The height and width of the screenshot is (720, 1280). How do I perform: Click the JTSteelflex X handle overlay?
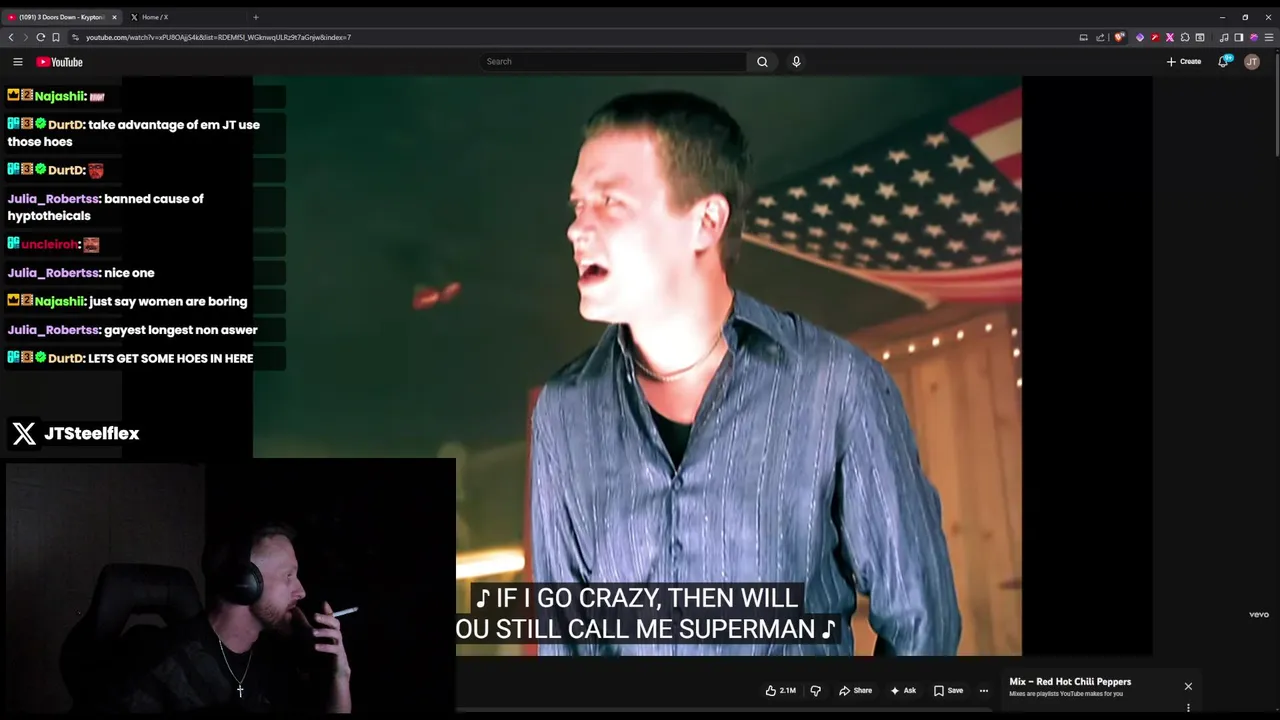pyautogui.click(x=75, y=433)
